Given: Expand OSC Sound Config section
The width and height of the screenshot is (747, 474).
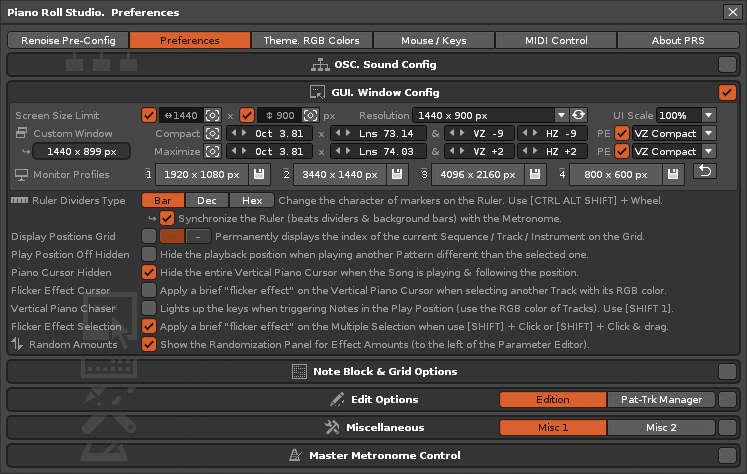Looking at the screenshot, I should click(727, 64).
